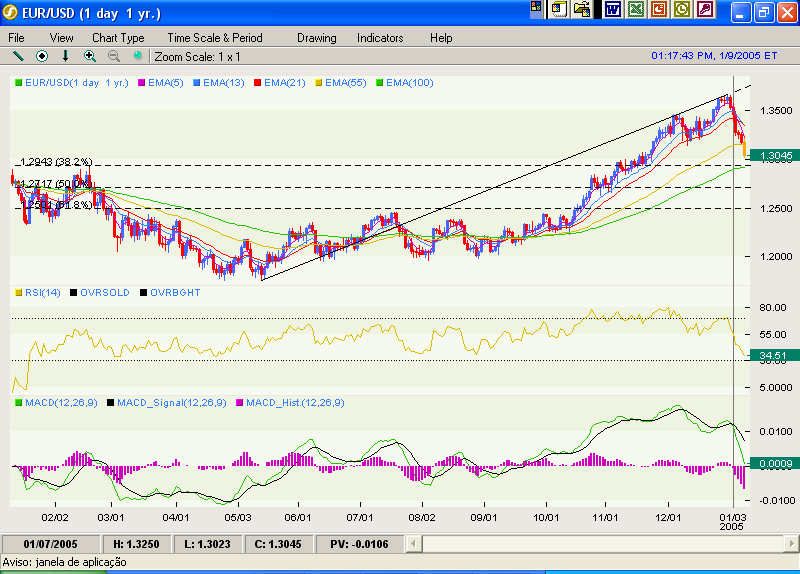Launch Word from the Office shortcut bar

pos(612,9)
